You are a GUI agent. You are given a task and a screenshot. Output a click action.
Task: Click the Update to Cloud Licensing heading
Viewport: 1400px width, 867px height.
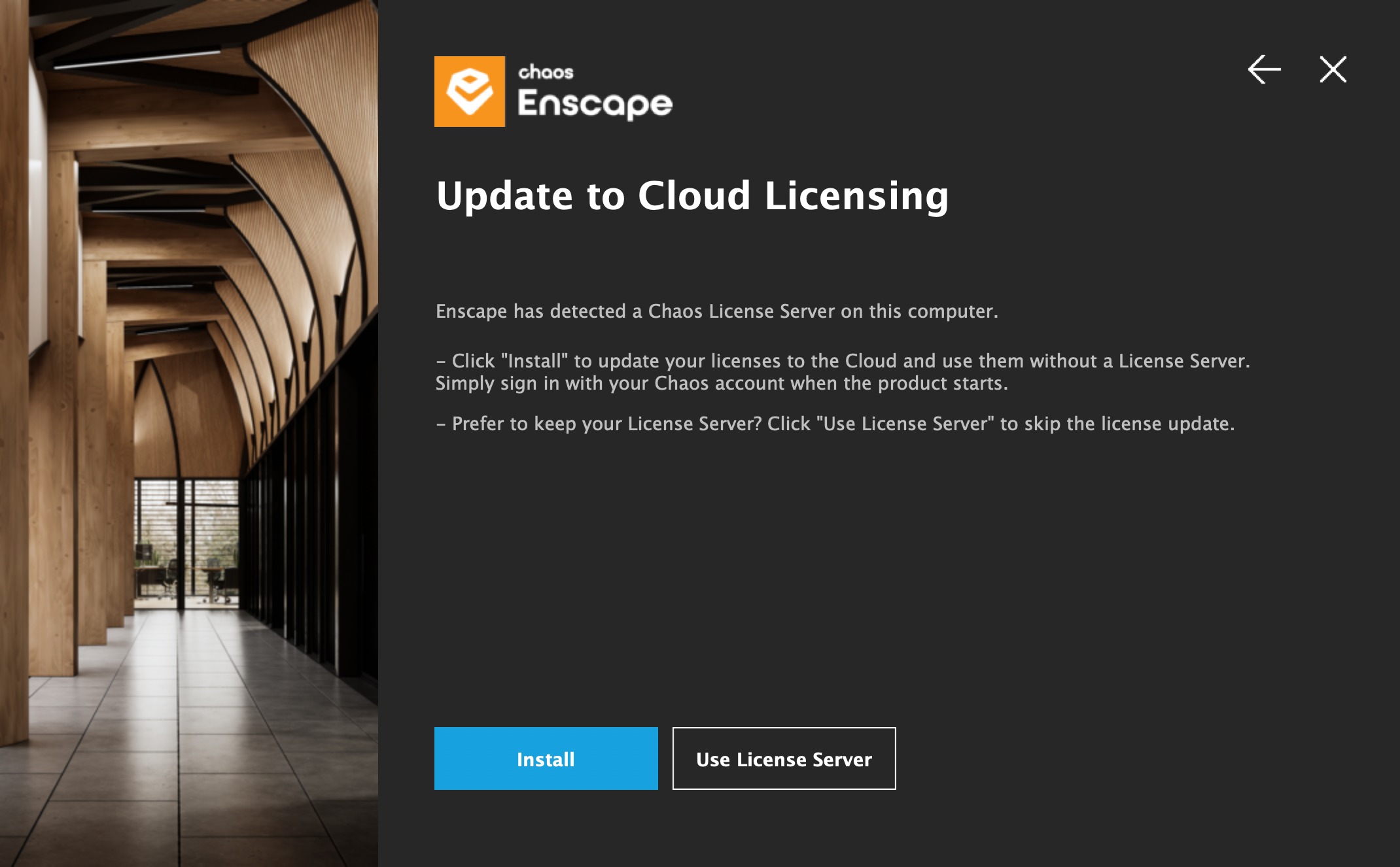pos(692,195)
